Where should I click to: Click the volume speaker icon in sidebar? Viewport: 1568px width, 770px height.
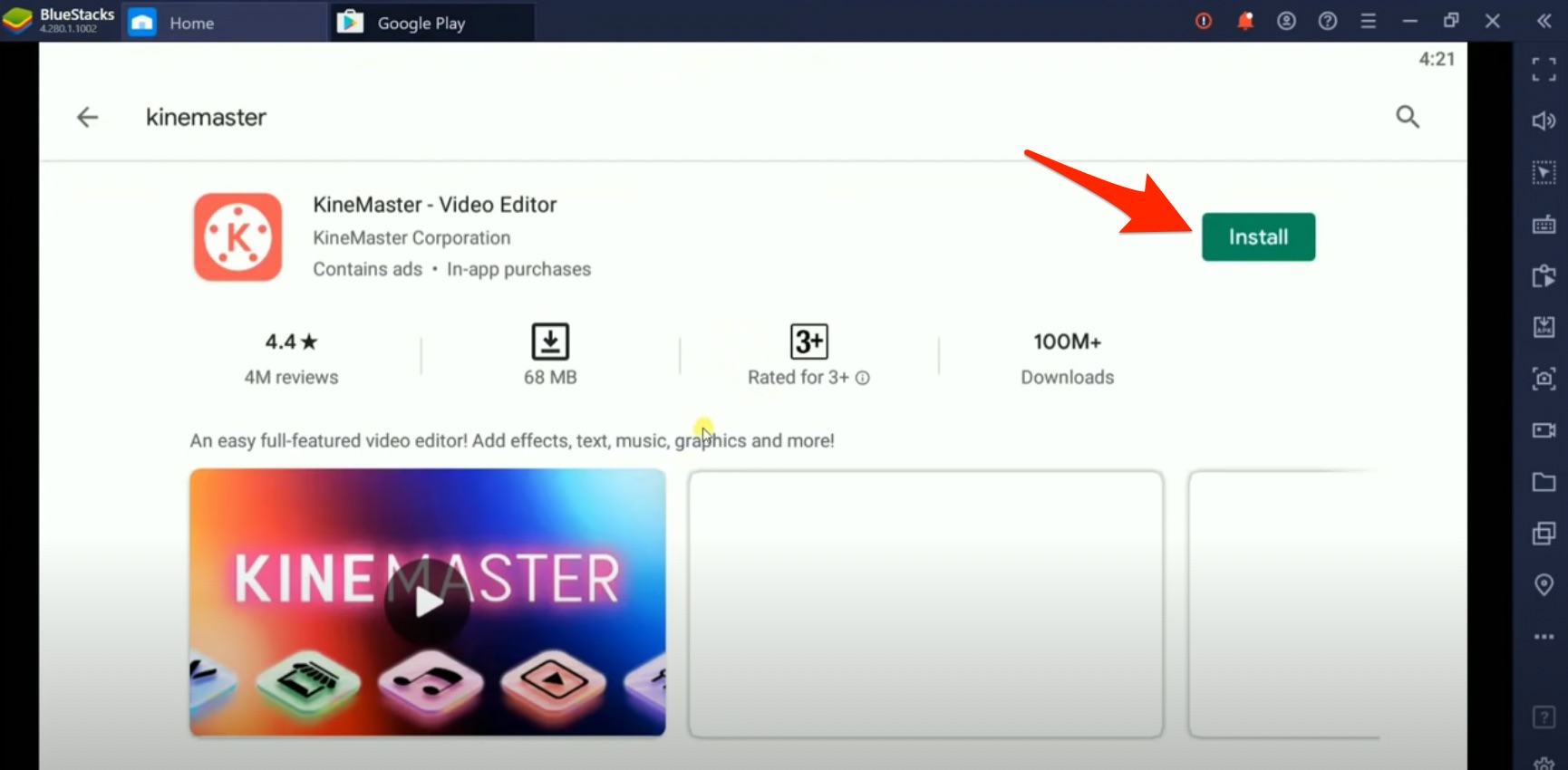coord(1544,120)
